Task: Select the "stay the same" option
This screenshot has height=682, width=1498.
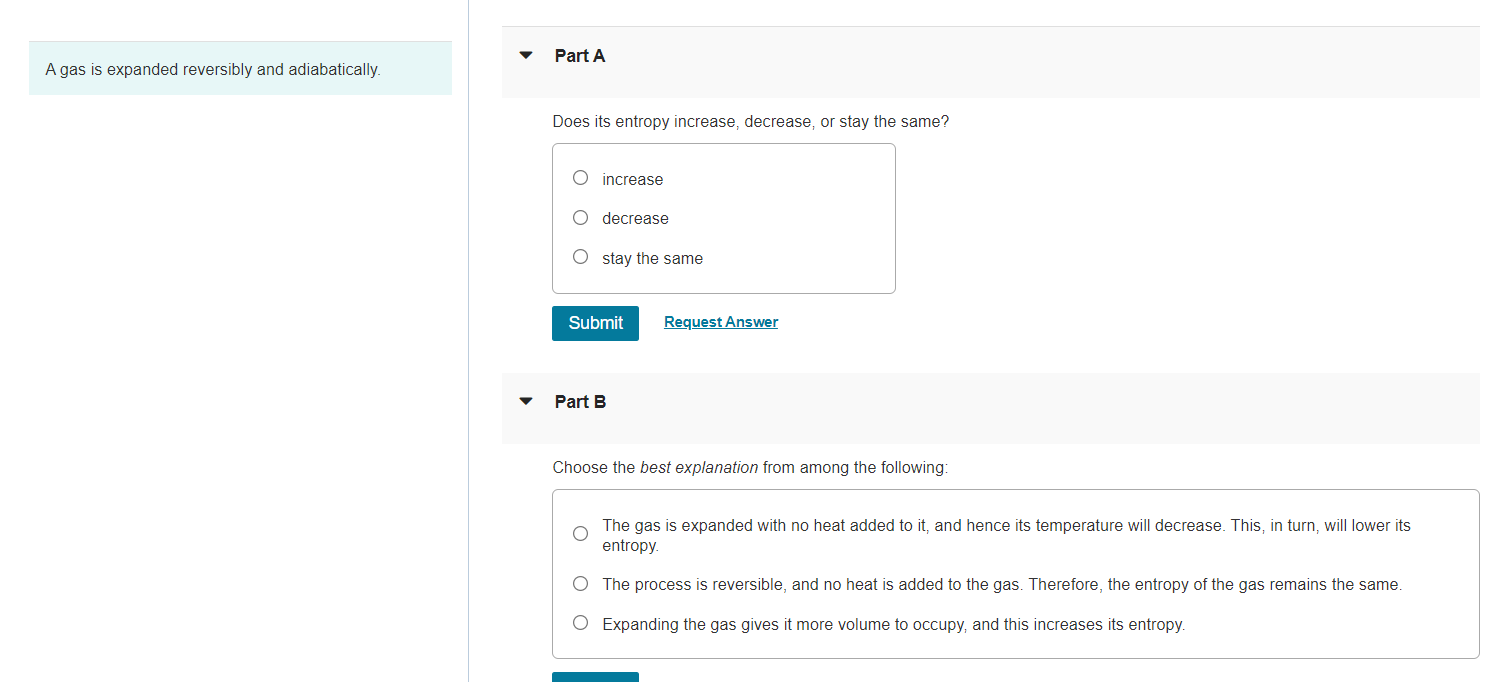Action: 580,256
